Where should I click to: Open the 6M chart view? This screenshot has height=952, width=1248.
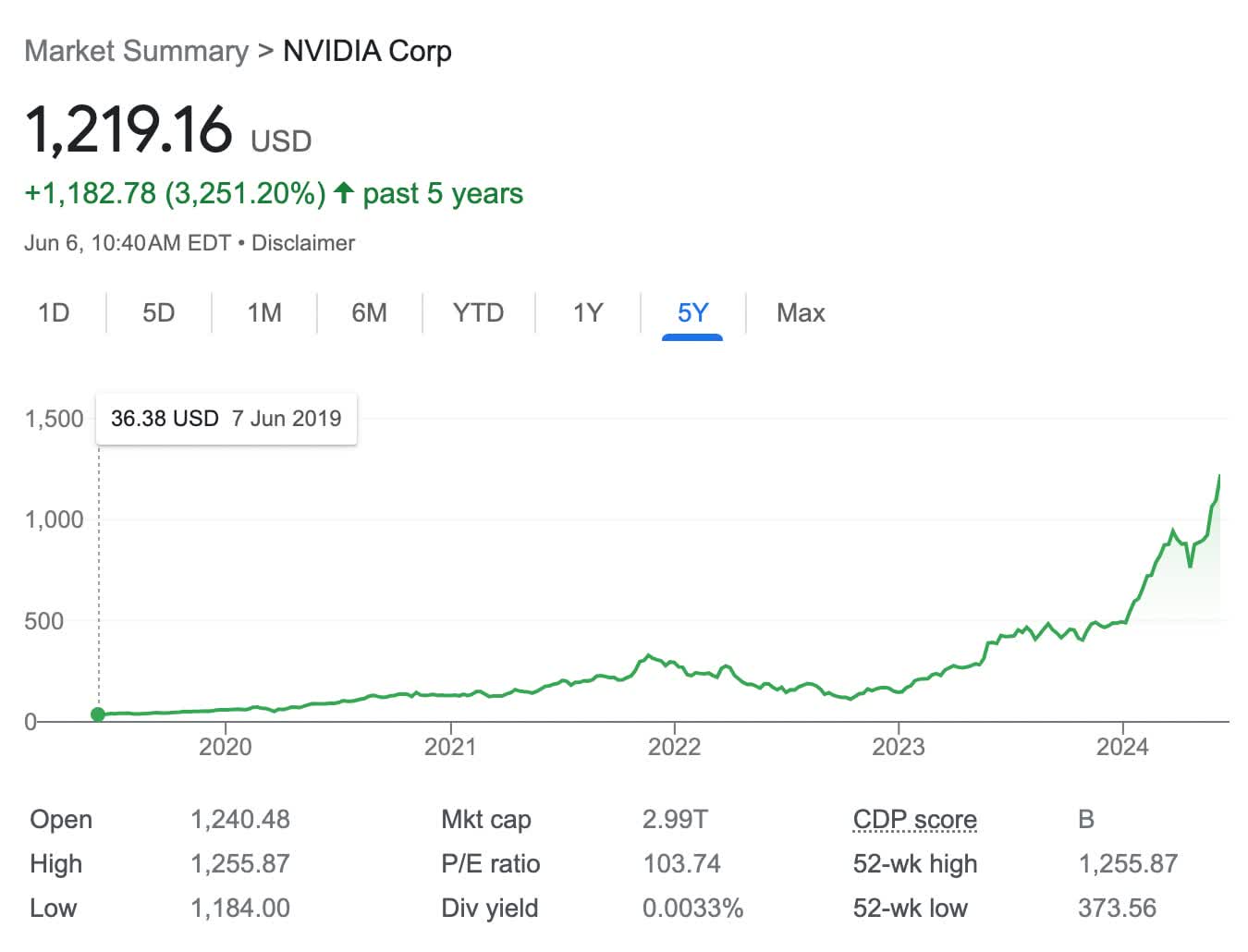pyautogui.click(x=369, y=313)
